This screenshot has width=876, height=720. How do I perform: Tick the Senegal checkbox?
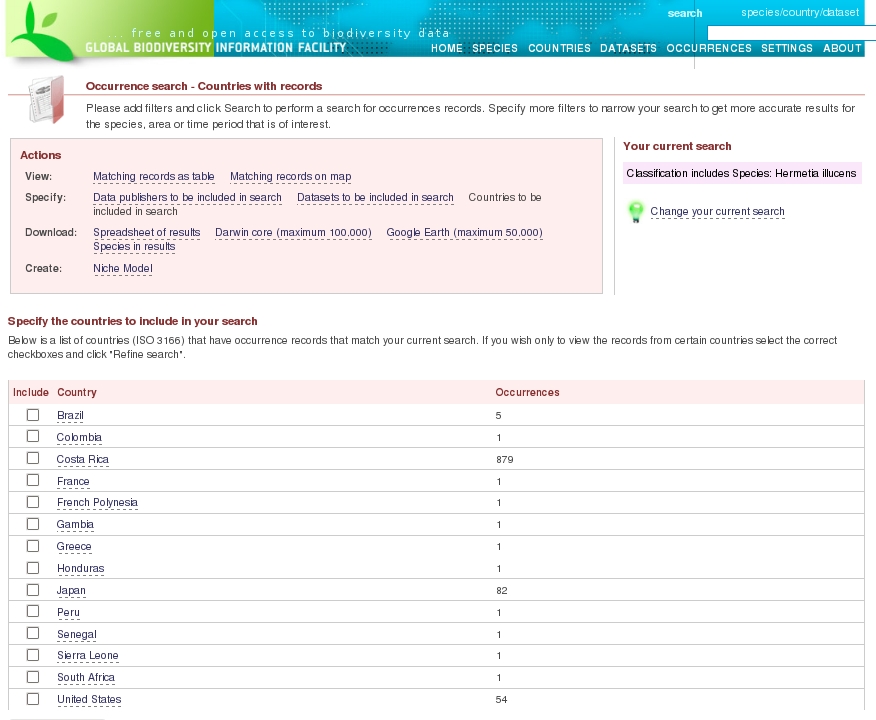pyautogui.click(x=33, y=633)
